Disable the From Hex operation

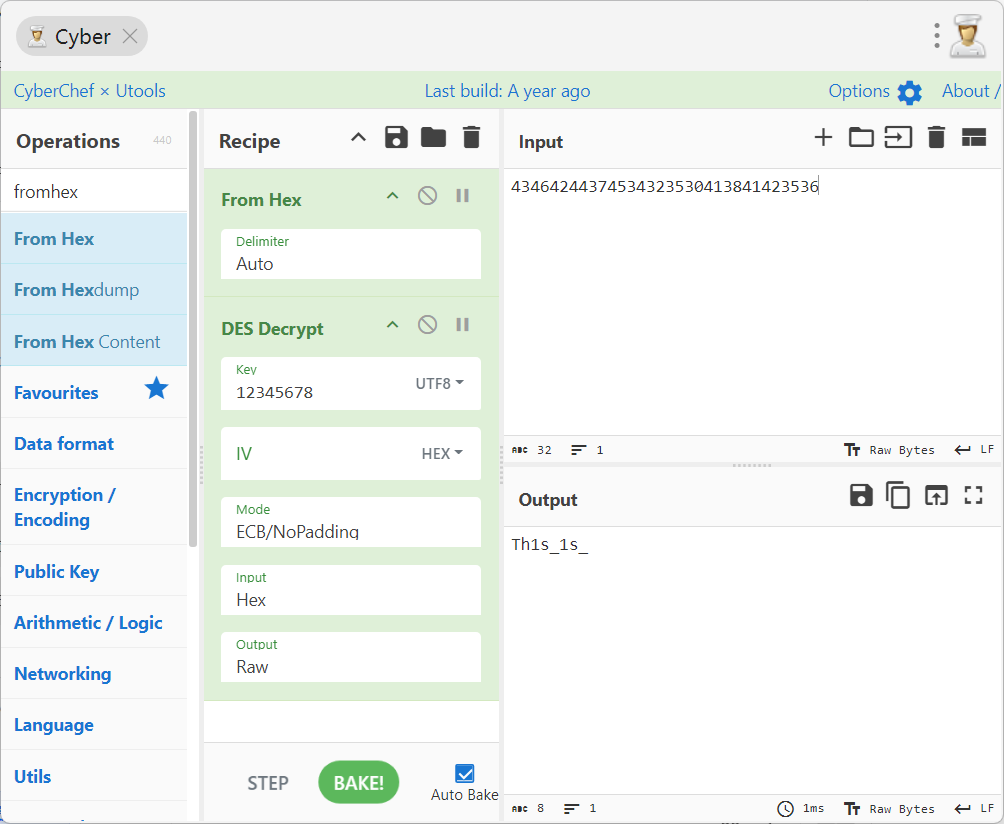(428, 196)
